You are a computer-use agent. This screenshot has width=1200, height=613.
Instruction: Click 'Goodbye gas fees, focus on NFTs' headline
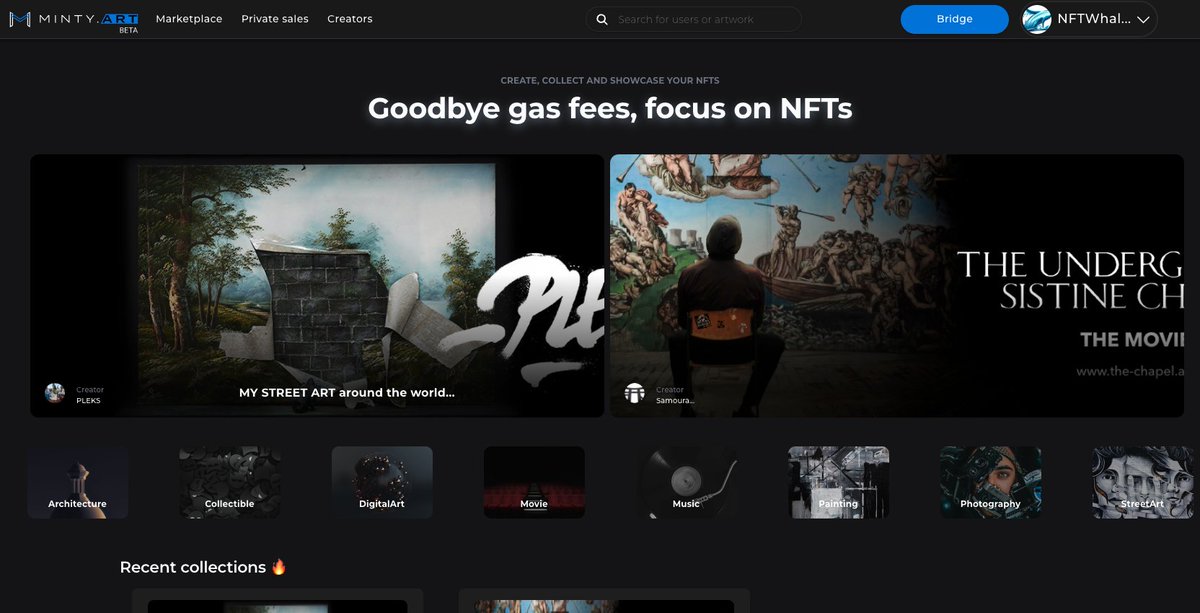[x=610, y=107]
